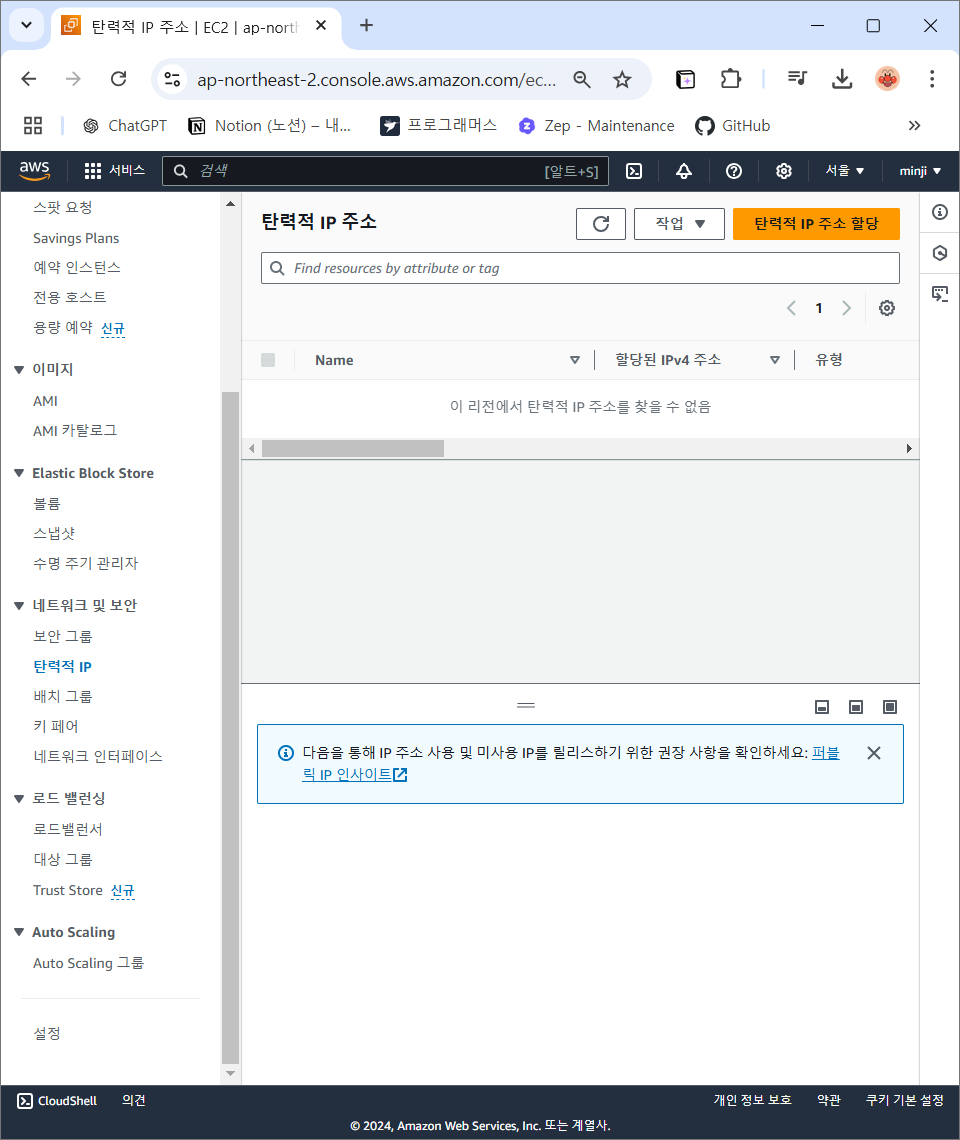Image resolution: width=960 pixels, height=1140 pixels.
Task: Open Chrome media control icon
Action: [x=797, y=78]
